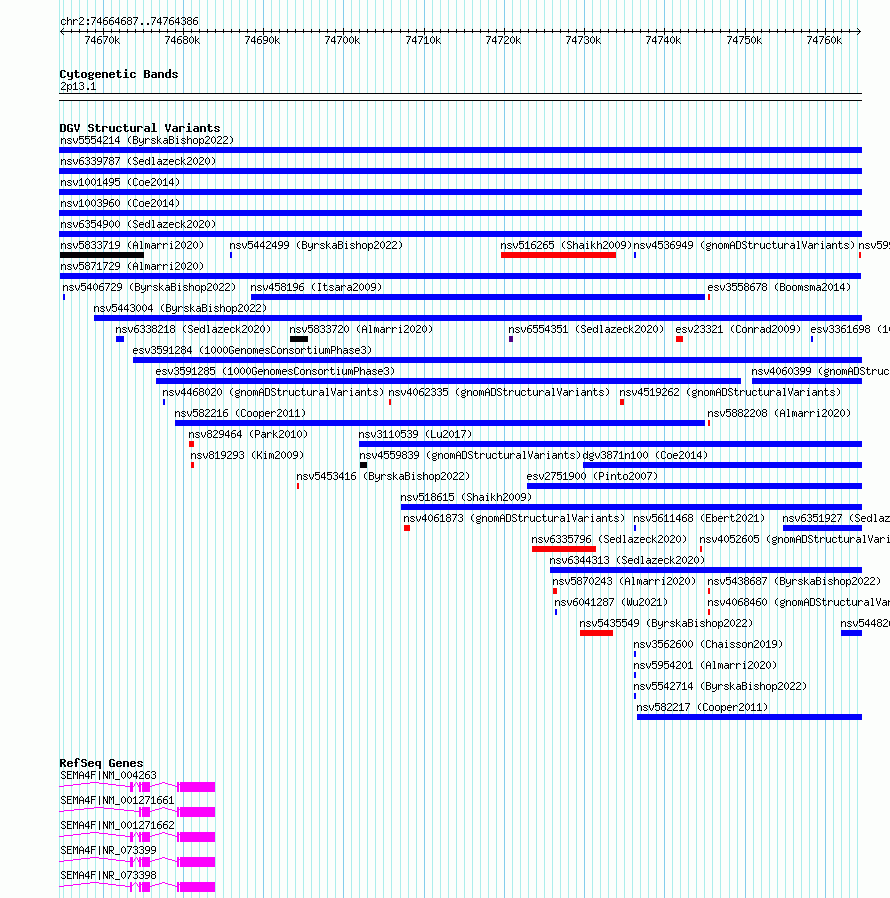
Task: Open variant nsv1001495 (Coe2014) label
Action: point(120,182)
